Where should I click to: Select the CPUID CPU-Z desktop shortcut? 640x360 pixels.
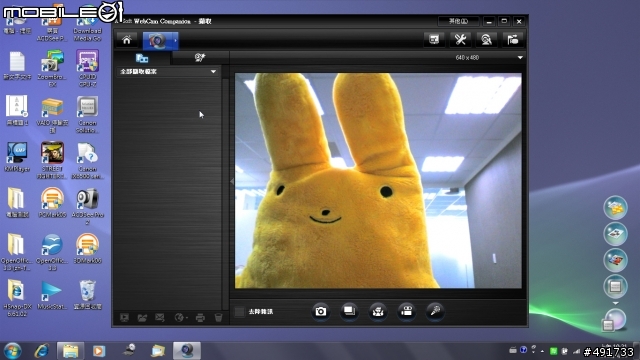(87, 68)
